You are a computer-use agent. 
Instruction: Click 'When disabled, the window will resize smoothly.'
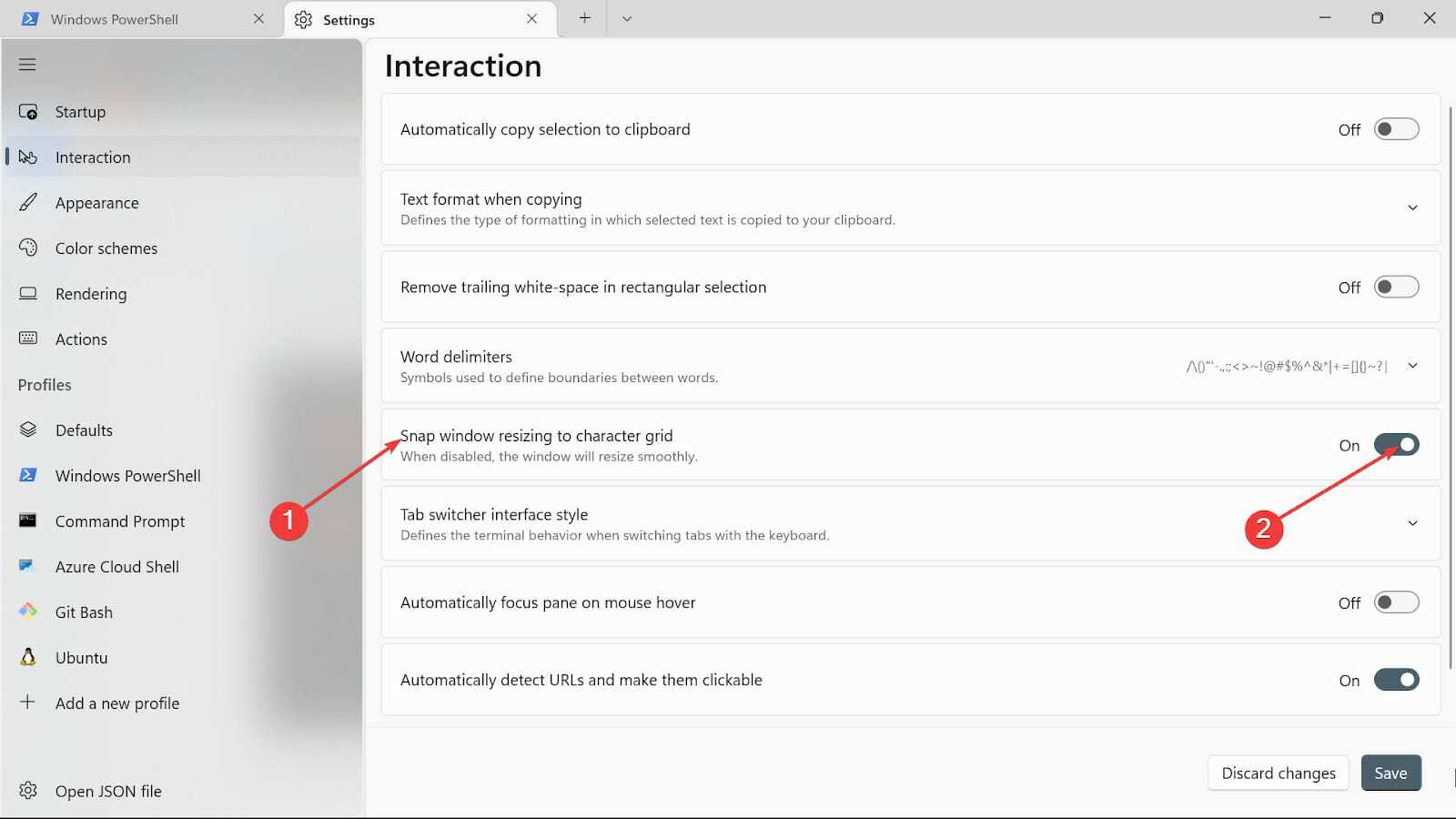coord(549,457)
